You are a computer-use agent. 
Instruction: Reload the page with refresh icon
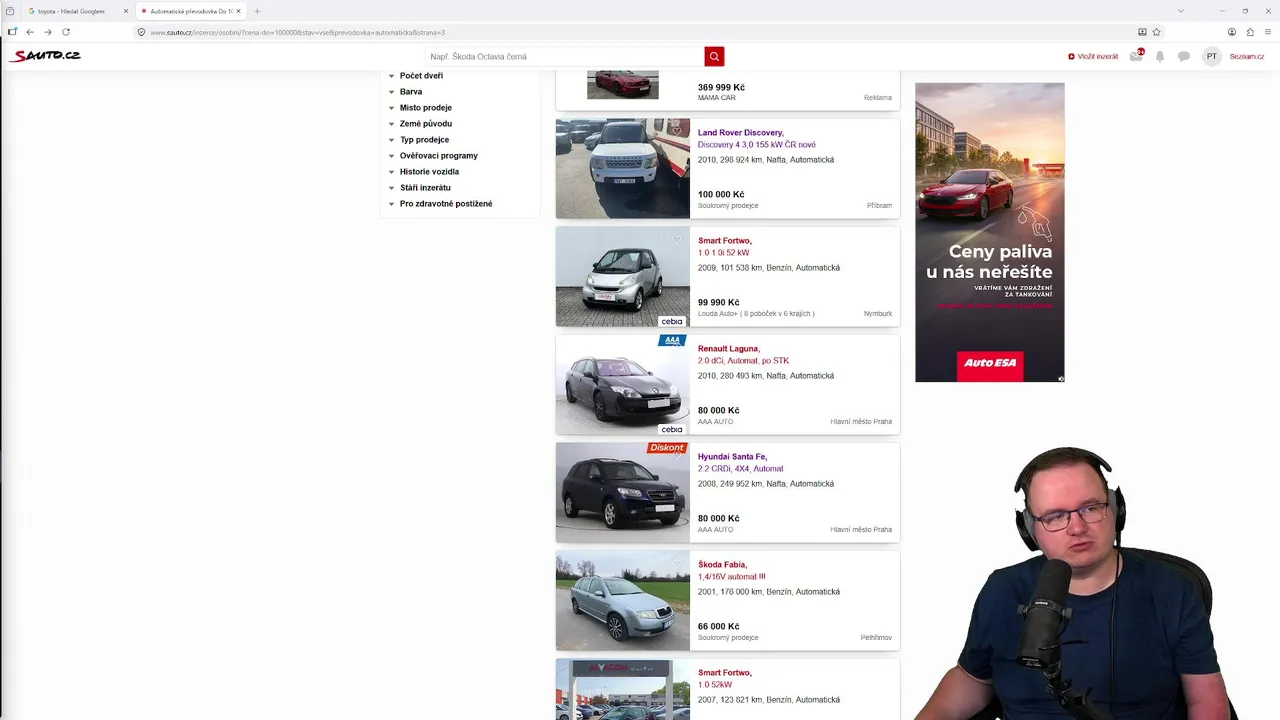click(x=66, y=32)
